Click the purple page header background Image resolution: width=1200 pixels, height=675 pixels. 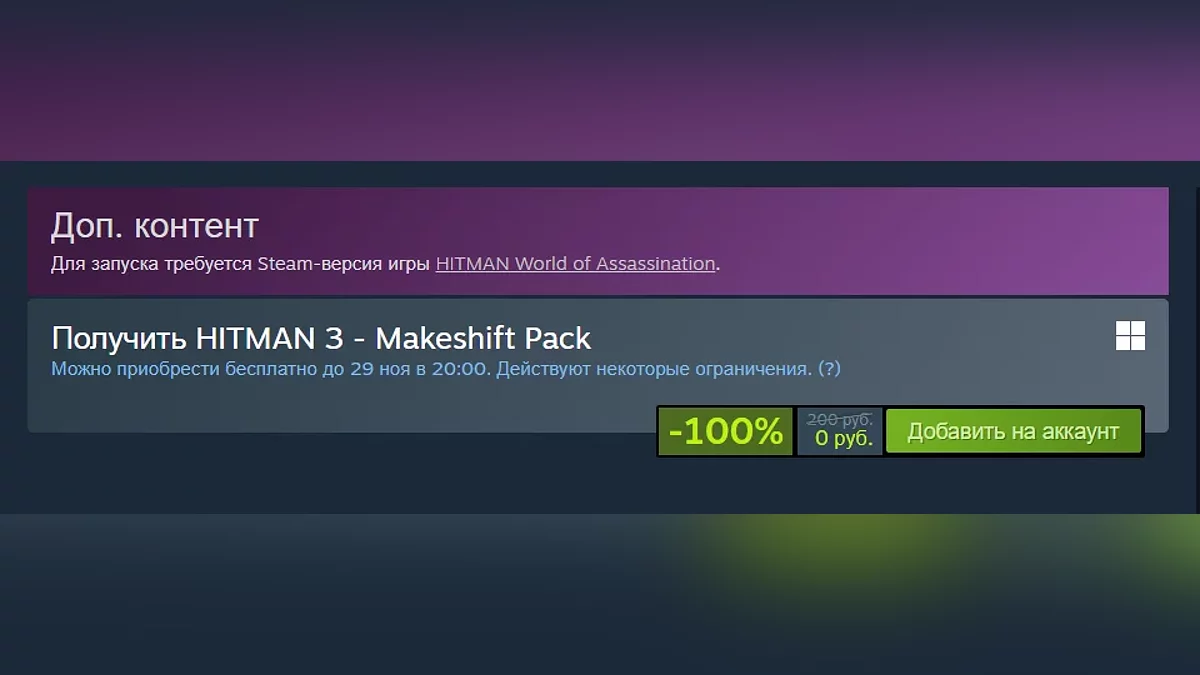coord(600,80)
